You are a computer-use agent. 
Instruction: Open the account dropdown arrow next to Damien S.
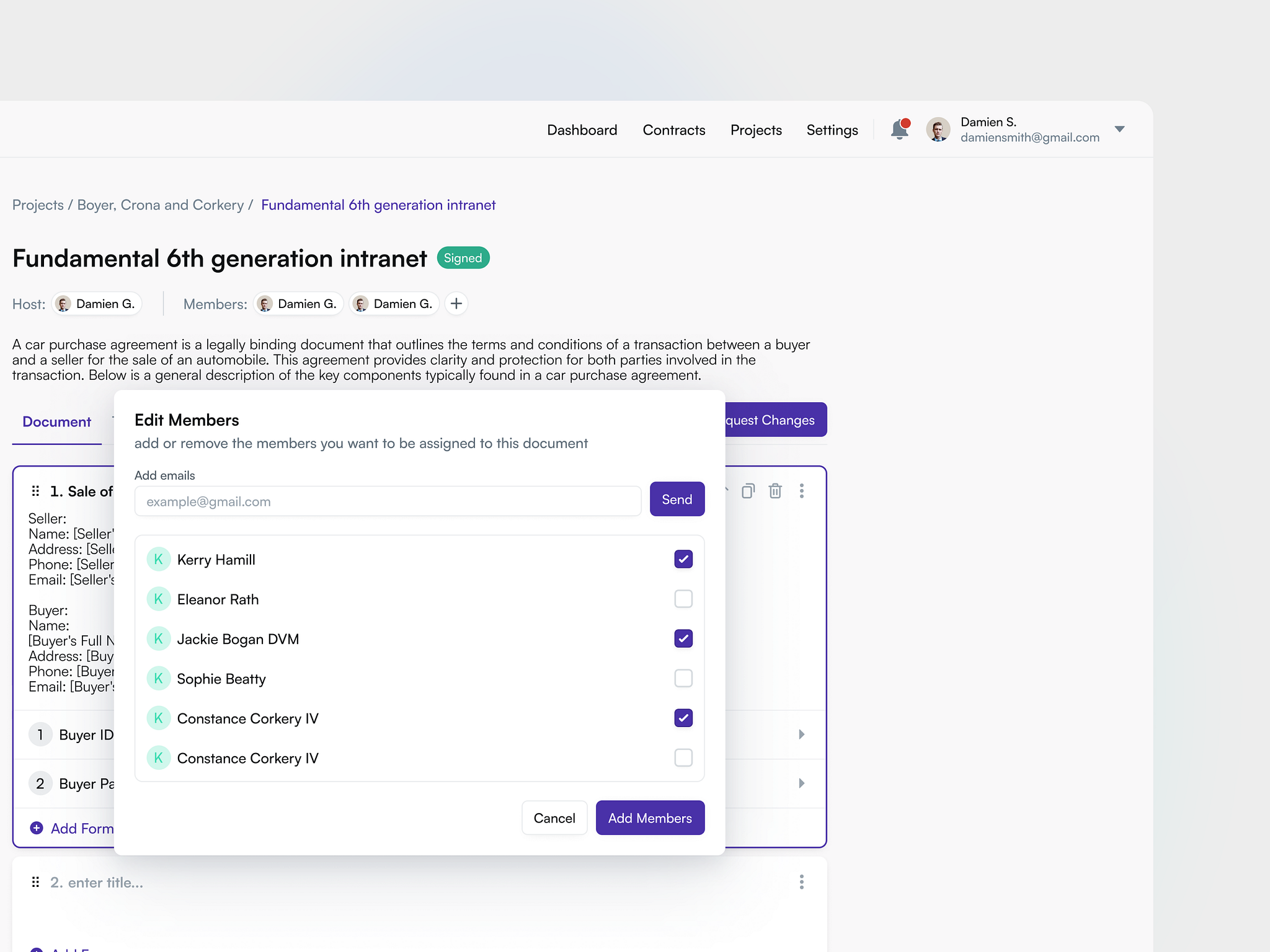(1120, 129)
